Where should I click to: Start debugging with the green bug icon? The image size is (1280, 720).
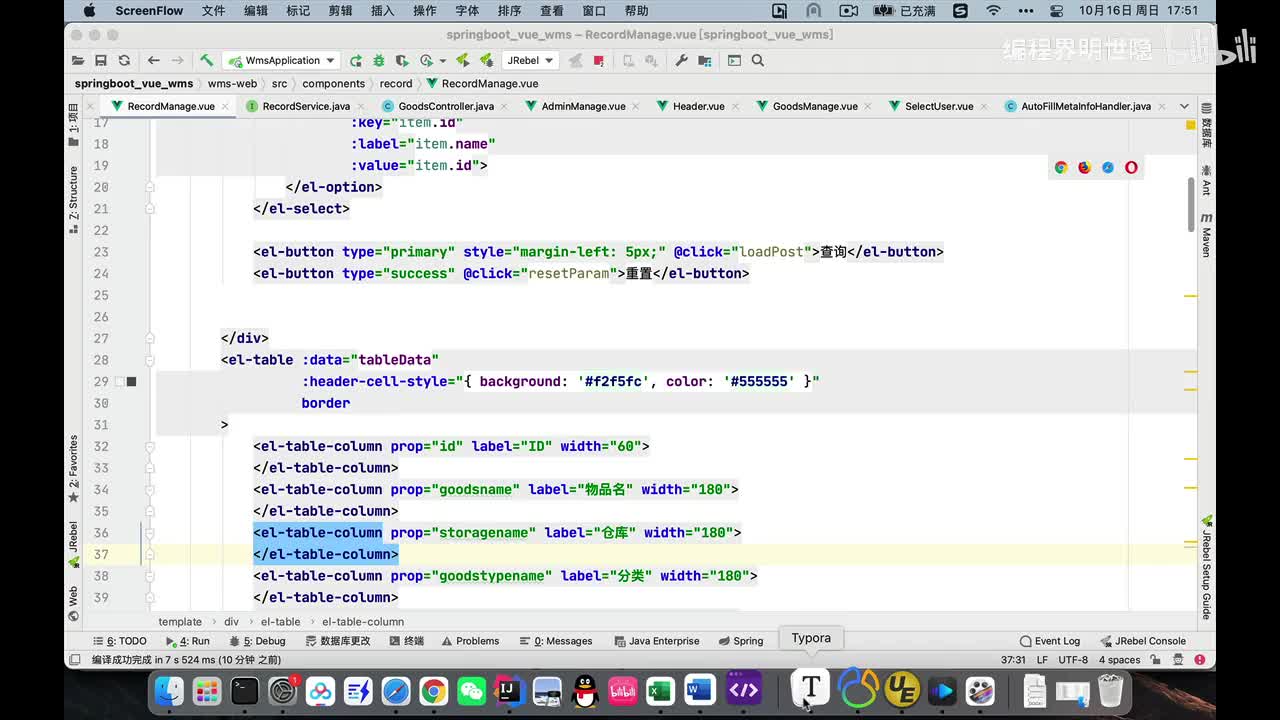tap(379, 60)
